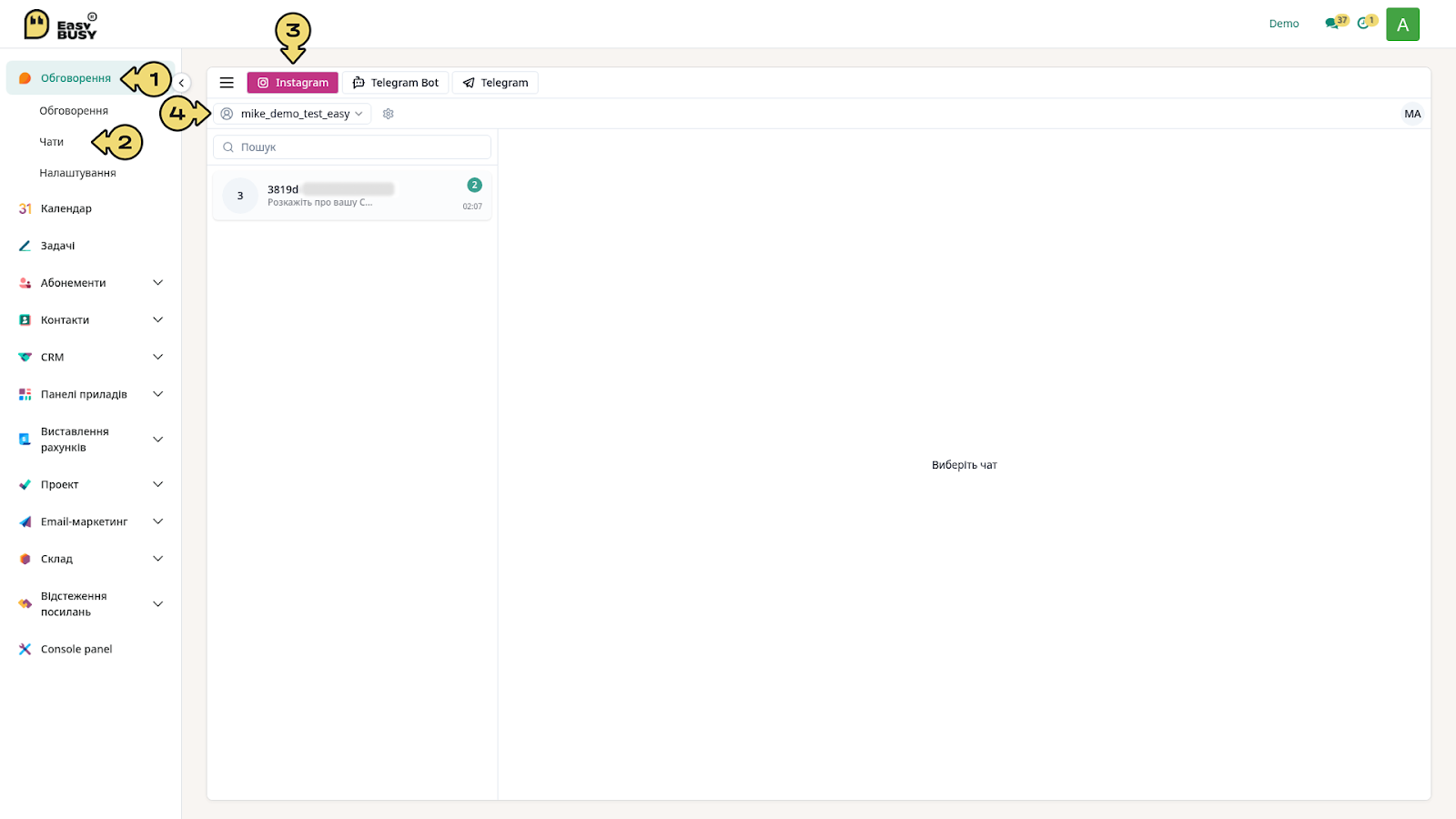Click the Проект checkmark icon

[25, 485]
